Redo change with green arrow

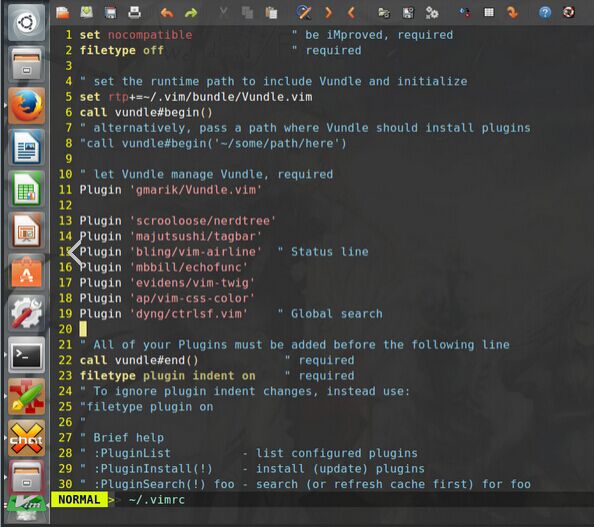191,13
